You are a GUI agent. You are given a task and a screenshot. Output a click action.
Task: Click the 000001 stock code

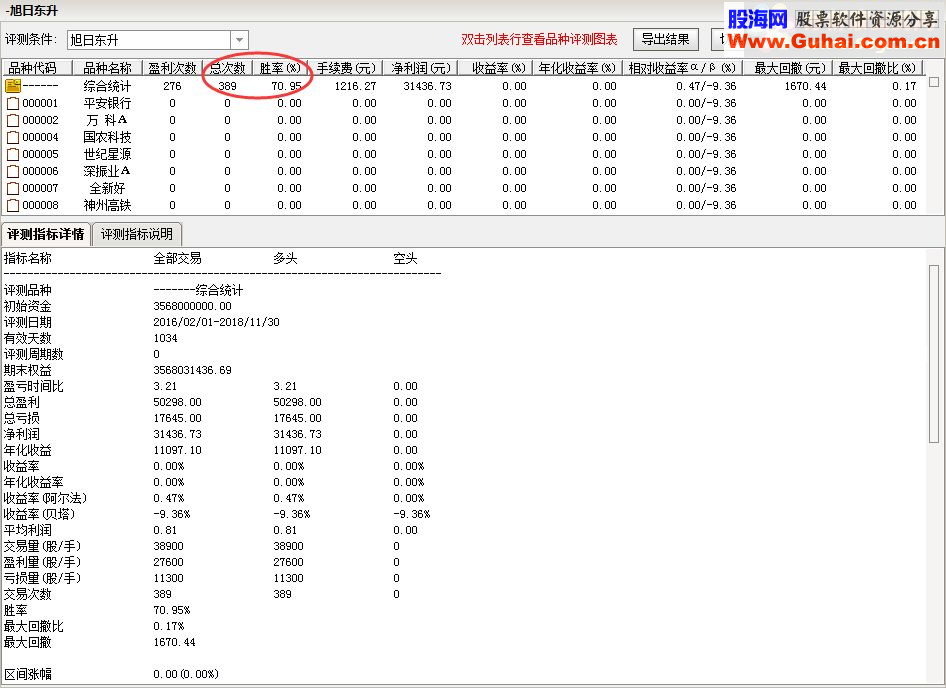point(40,103)
